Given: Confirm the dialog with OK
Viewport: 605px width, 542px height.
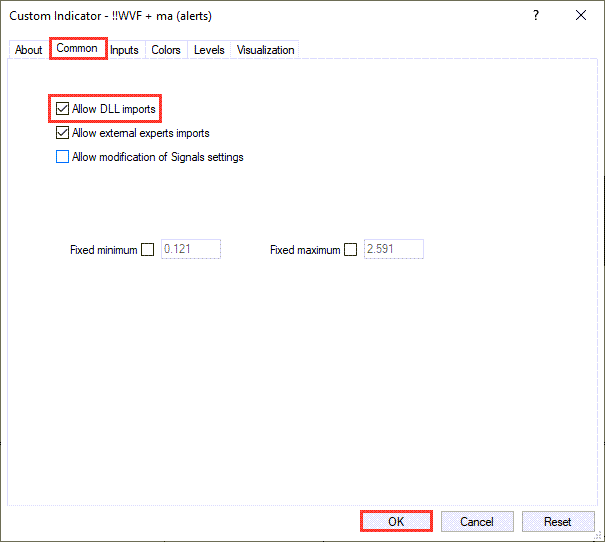Looking at the screenshot, I should point(396,522).
